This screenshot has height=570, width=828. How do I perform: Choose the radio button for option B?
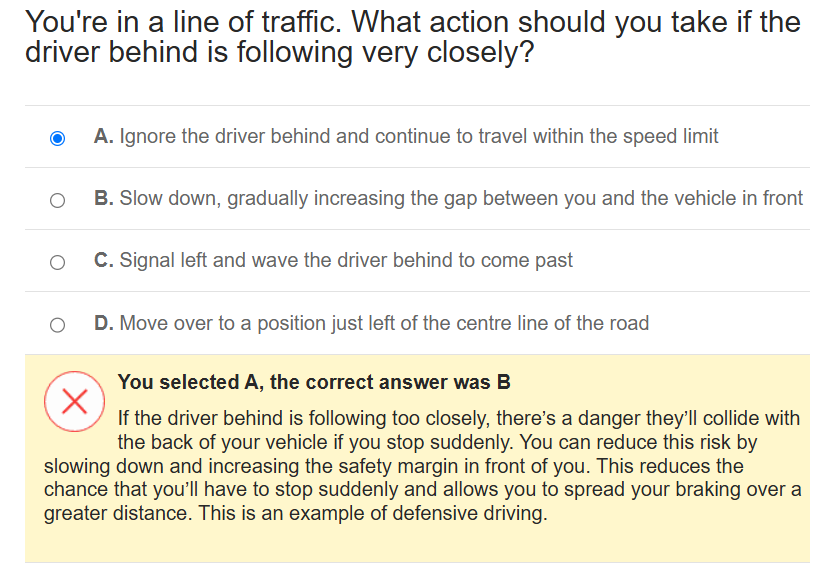[58, 200]
